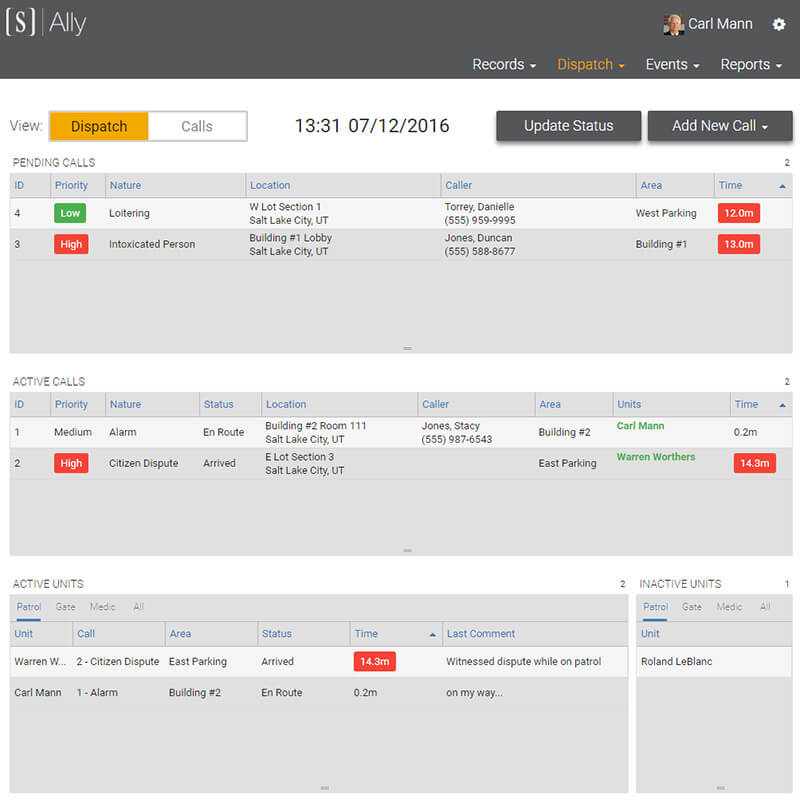
Task: Filter Active Units to show Medic units
Action: [x=102, y=606]
